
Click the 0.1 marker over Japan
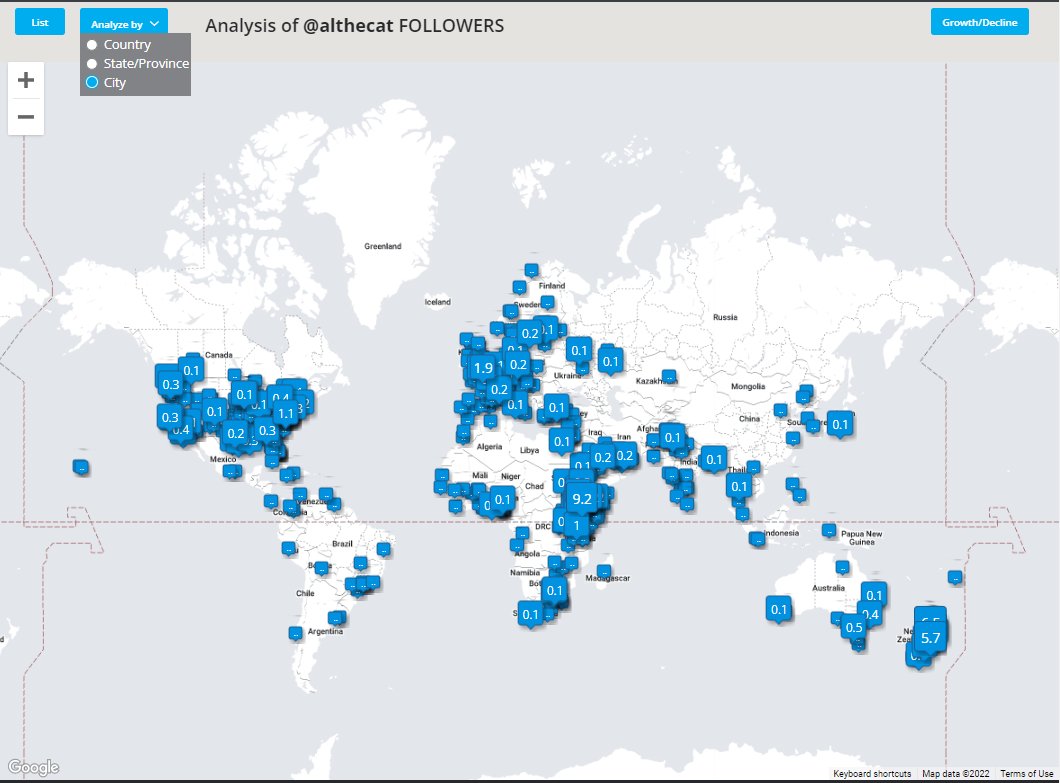pyautogui.click(x=840, y=425)
